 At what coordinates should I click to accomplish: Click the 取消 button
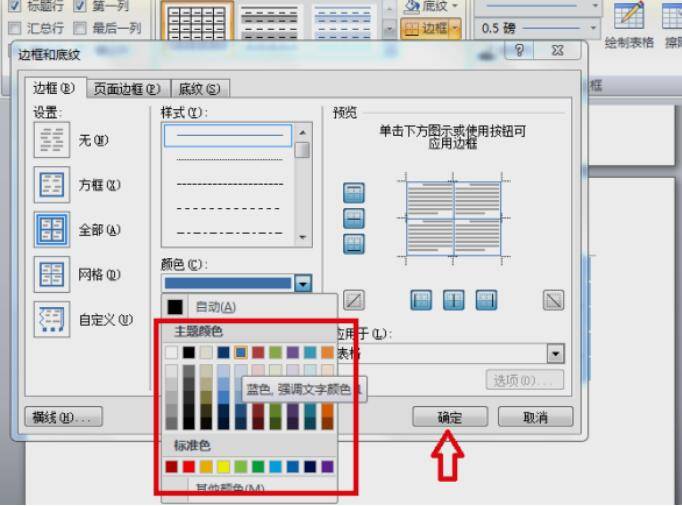tap(535, 417)
